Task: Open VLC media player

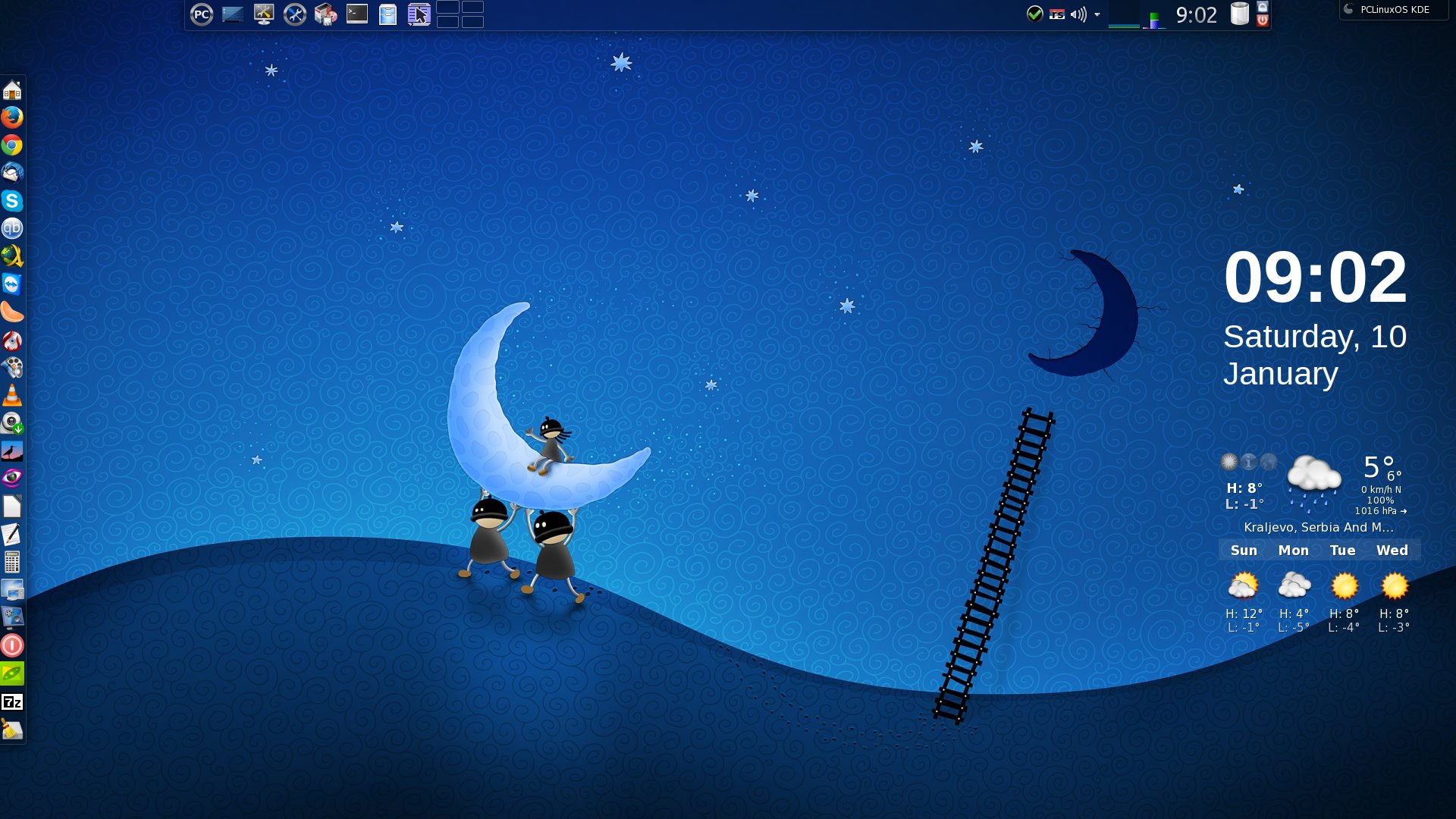Action: point(11,395)
